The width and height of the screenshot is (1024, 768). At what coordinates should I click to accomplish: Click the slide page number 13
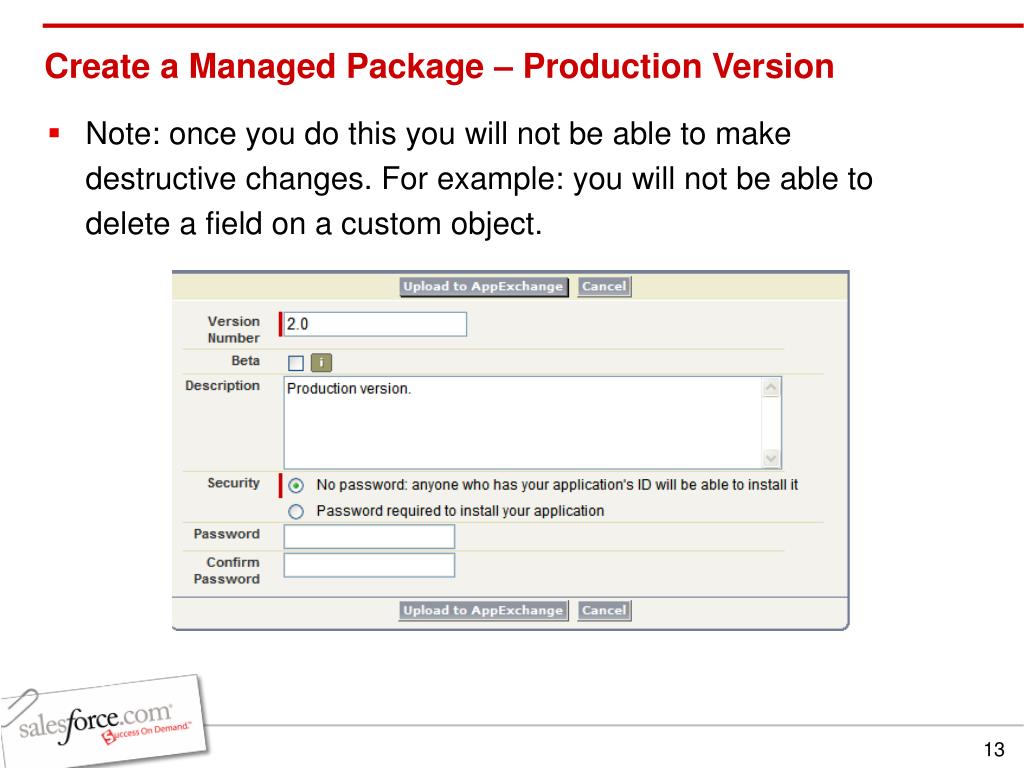(x=994, y=749)
